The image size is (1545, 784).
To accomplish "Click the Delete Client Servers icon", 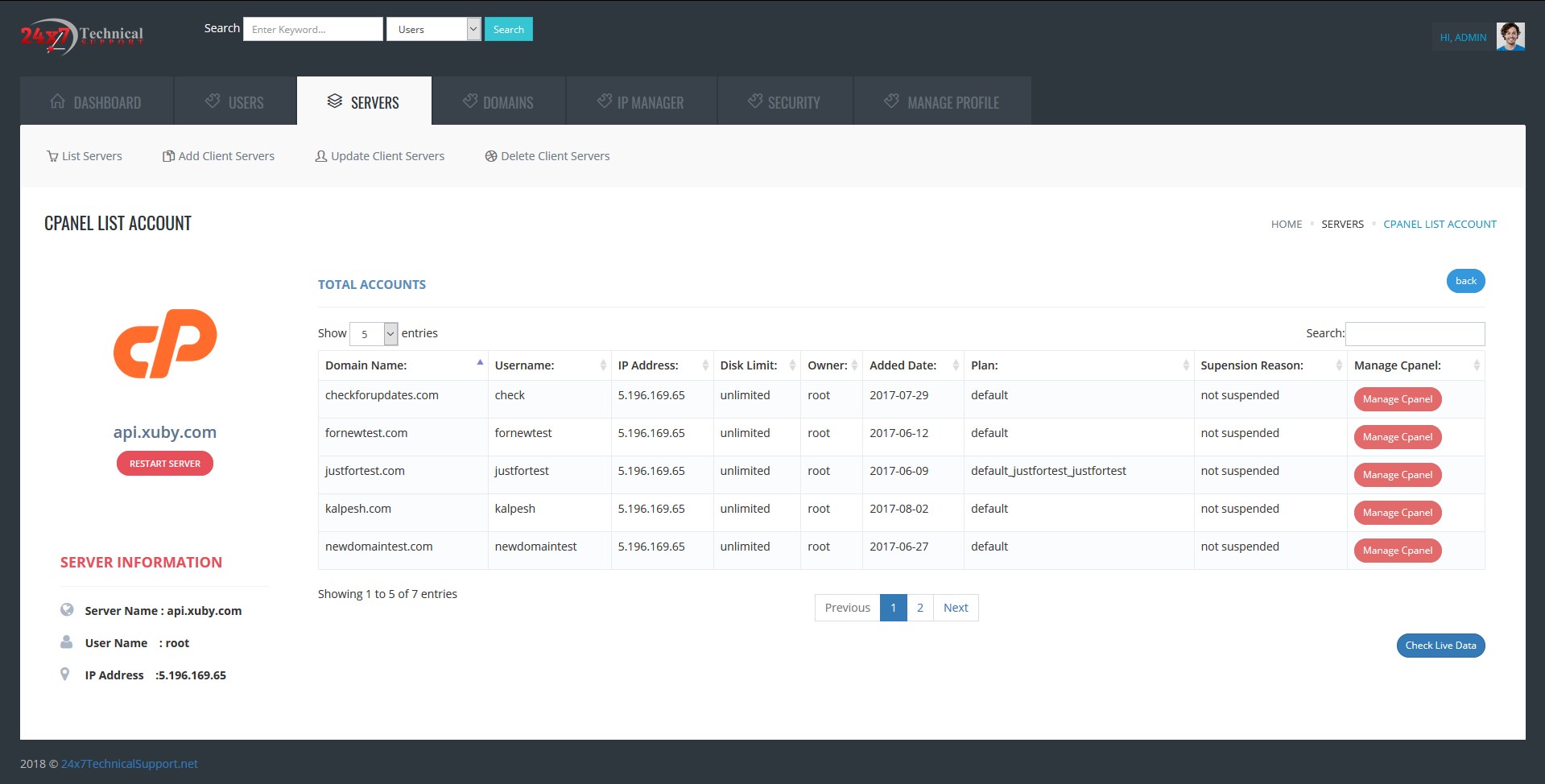I will click(x=490, y=156).
